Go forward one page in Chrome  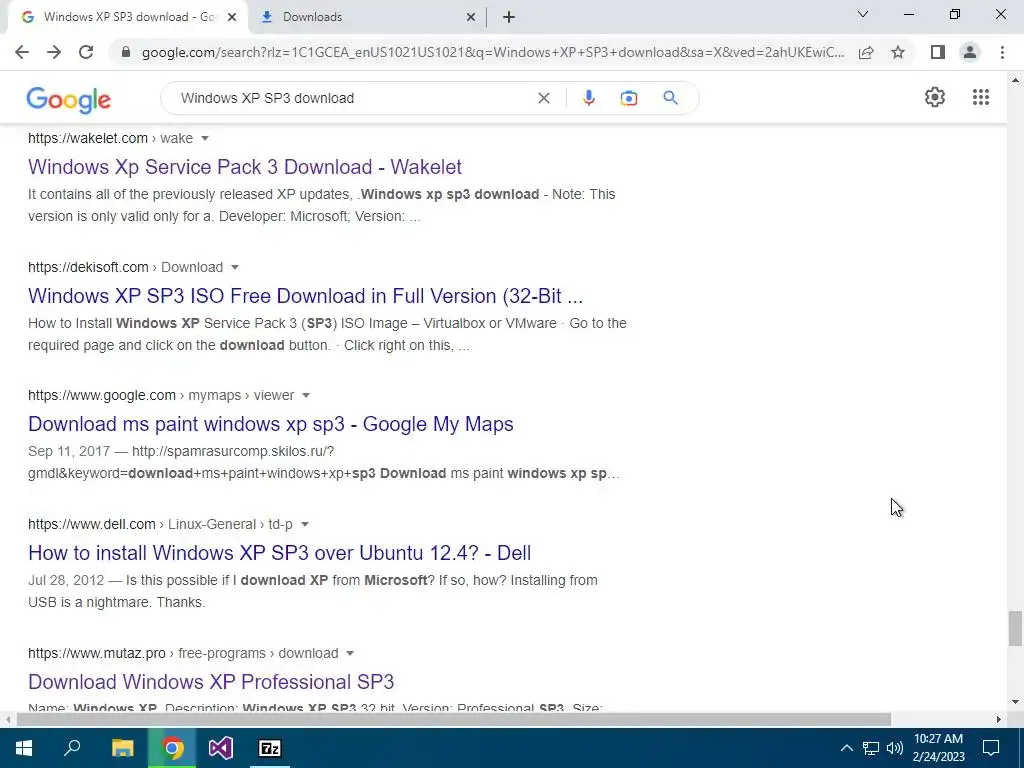pos(54,52)
